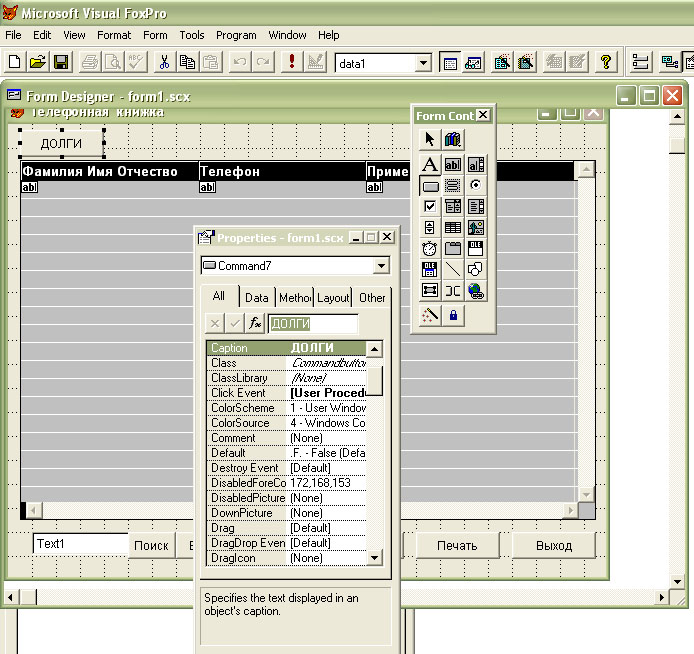Click the Builder Lock wand icon
Image resolution: width=694 pixels, height=654 pixels.
pos(429,316)
